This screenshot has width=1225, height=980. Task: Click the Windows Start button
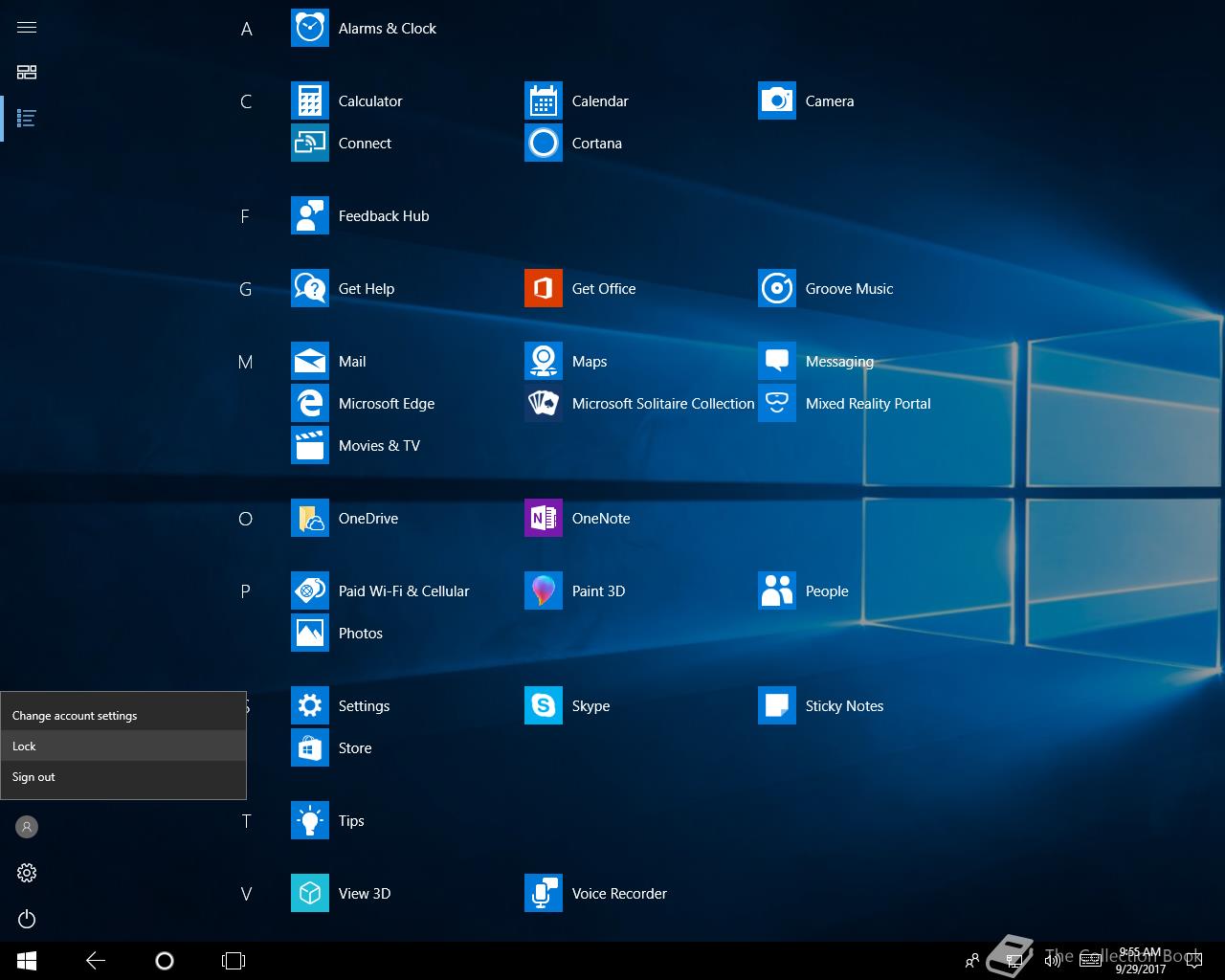click(27, 961)
